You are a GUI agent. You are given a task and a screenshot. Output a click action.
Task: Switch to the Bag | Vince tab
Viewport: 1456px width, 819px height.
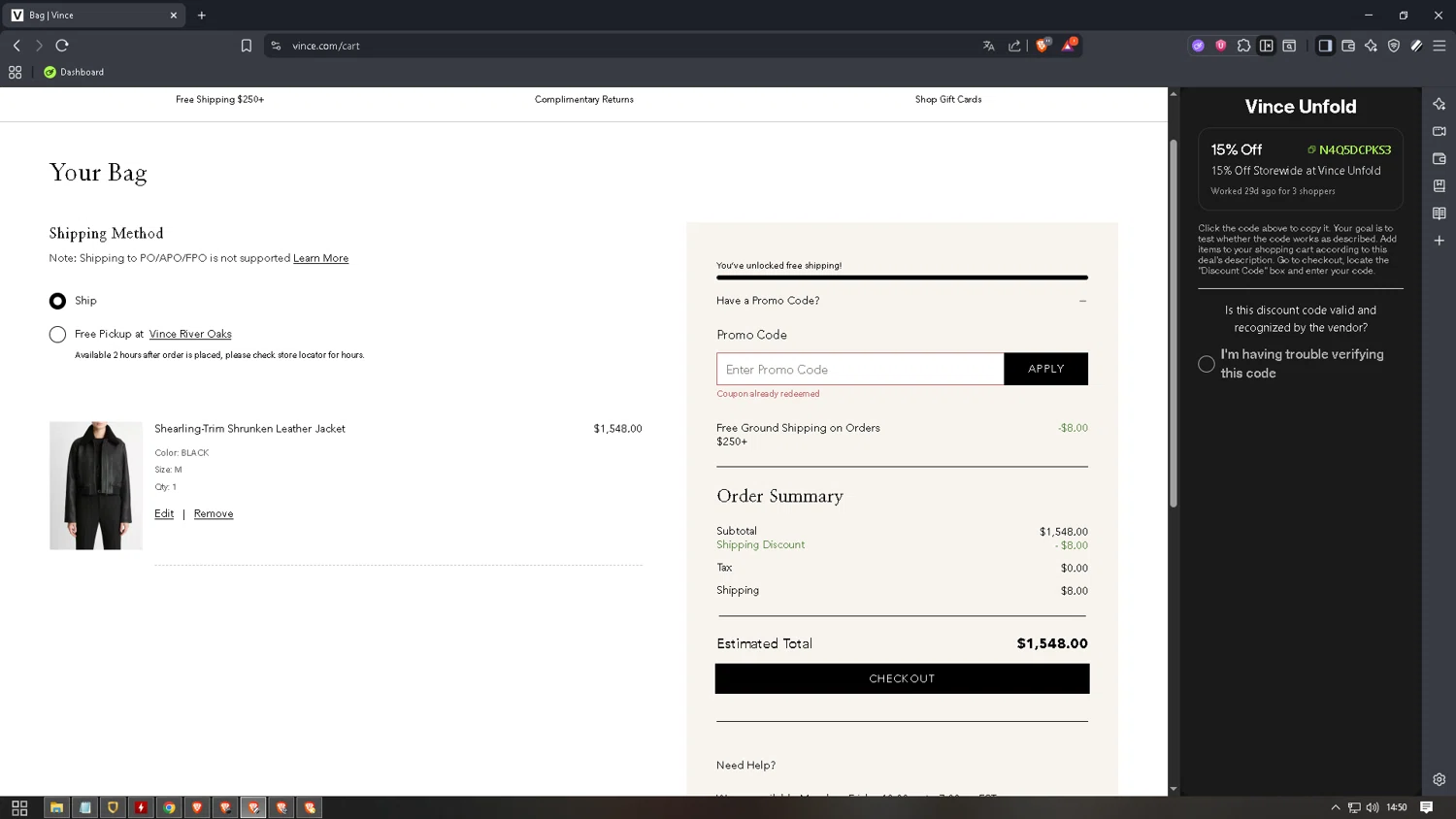coord(94,16)
